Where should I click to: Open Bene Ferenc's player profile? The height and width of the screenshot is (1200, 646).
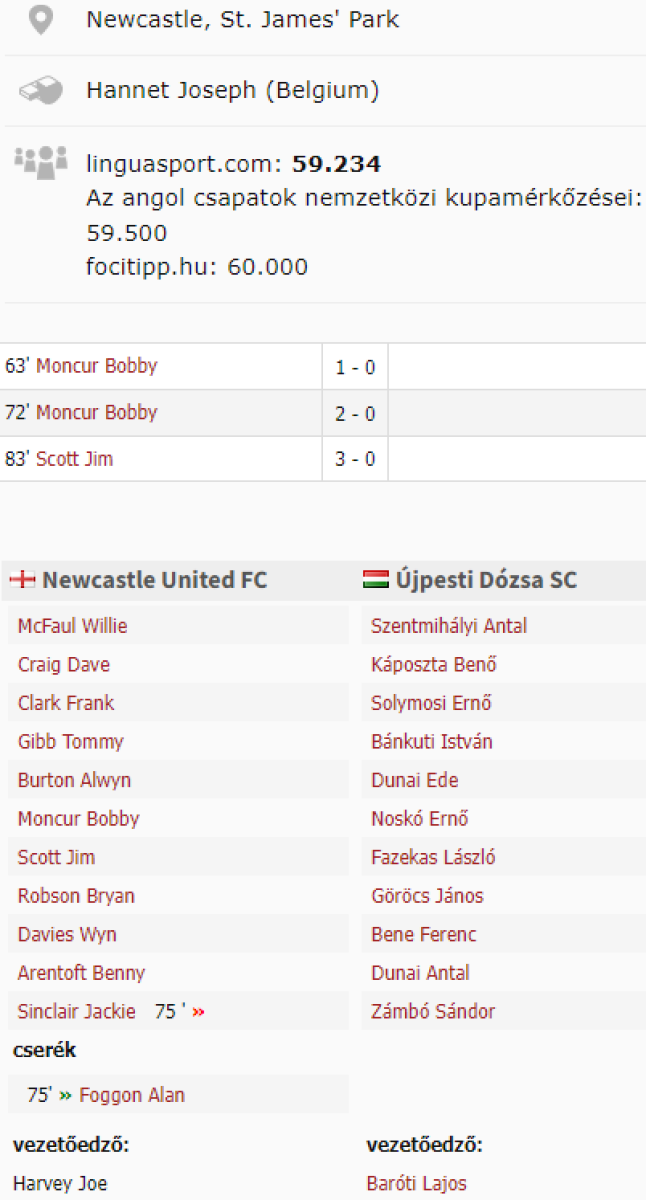[423, 934]
